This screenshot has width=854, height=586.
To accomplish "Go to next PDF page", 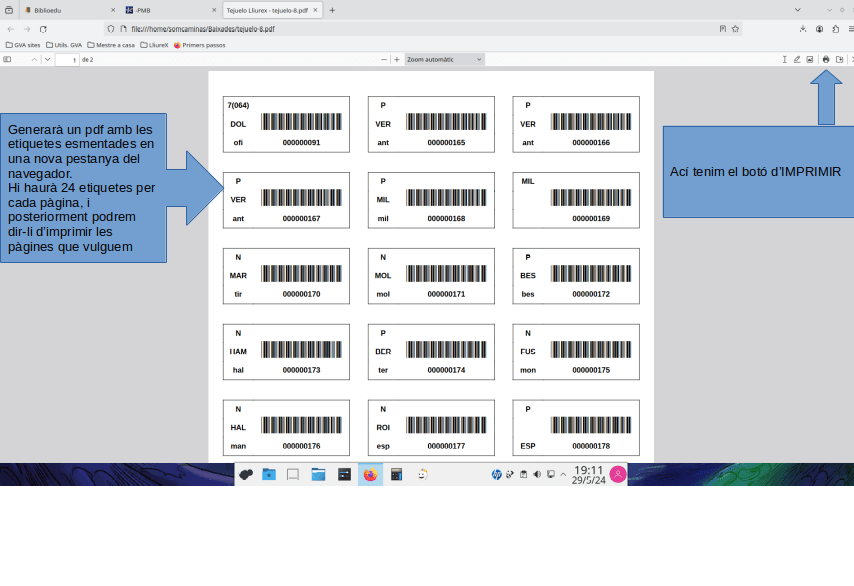I will 47,59.
